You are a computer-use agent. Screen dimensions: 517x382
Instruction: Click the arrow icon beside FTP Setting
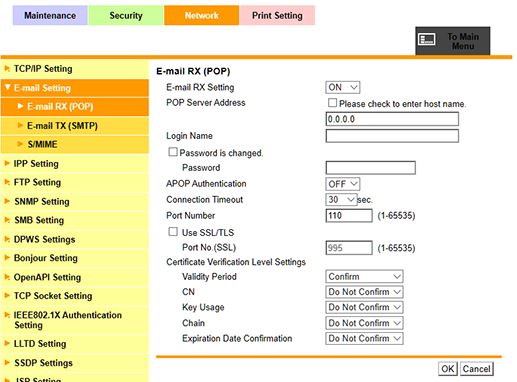tap(7, 182)
